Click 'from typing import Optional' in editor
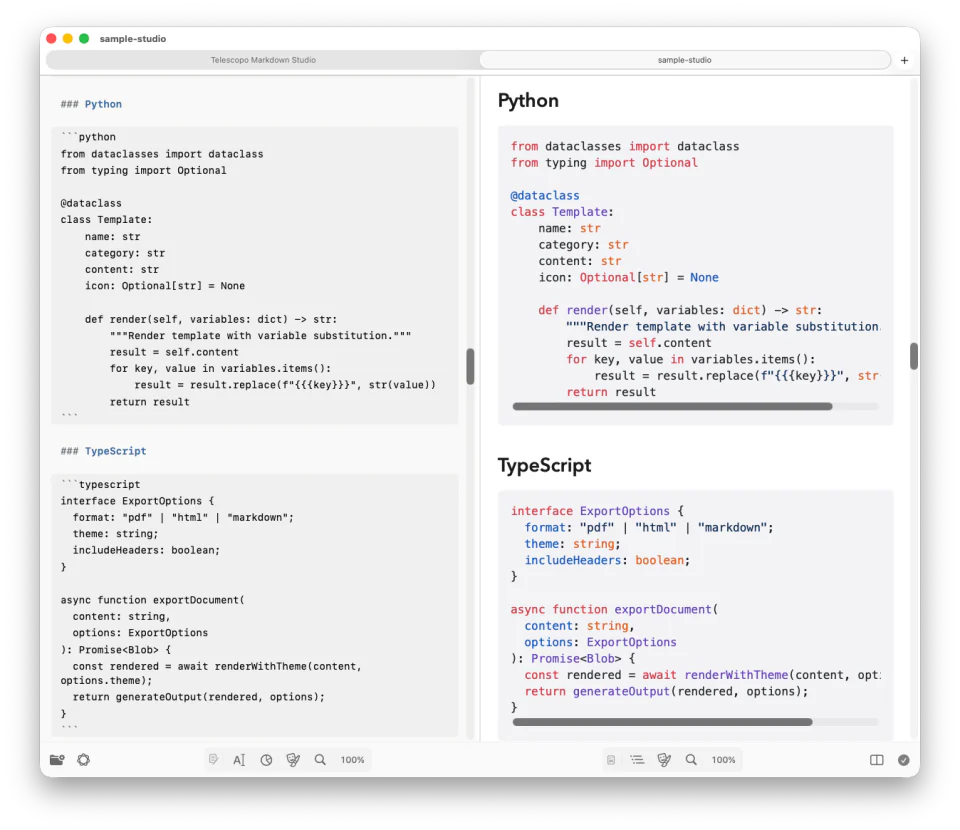 click(143, 170)
